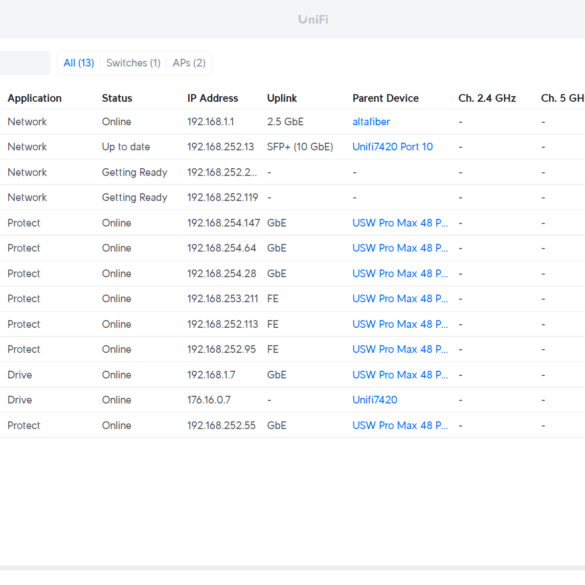Sort by the Parent Device column header
Image resolution: width=585 pixels, height=585 pixels.
385,98
